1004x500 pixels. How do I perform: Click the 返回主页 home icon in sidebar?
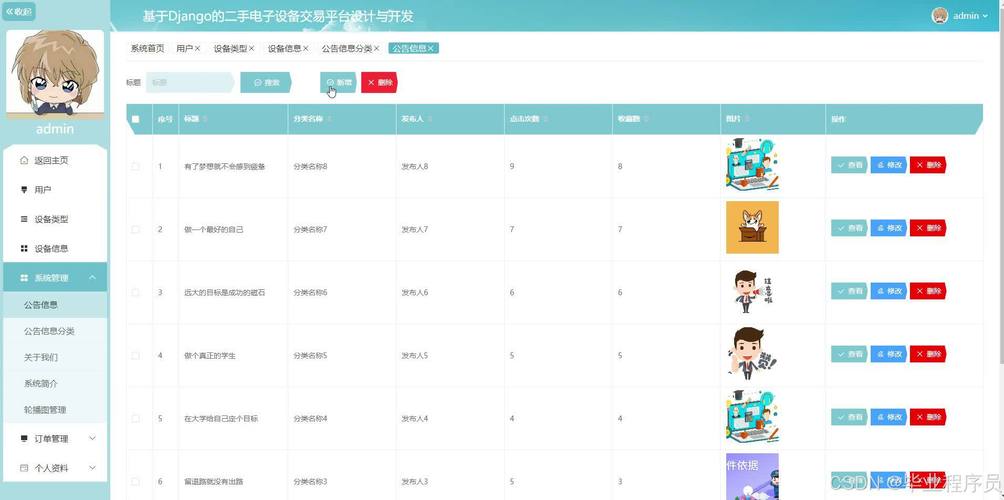24,160
